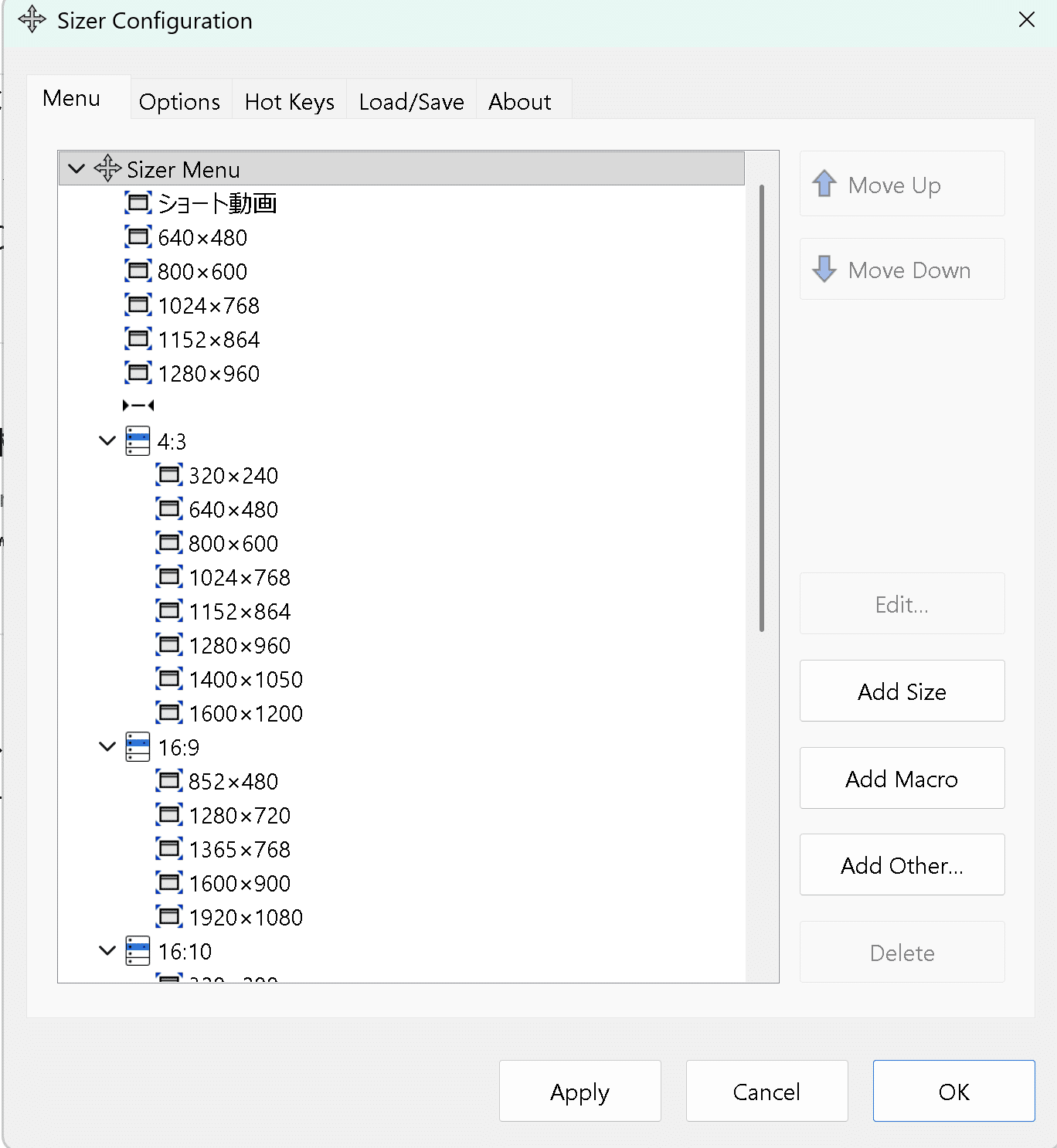Image resolution: width=1057 pixels, height=1148 pixels.
Task: Select 1280×960 label under the 4:3 group
Action: point(240,646)
